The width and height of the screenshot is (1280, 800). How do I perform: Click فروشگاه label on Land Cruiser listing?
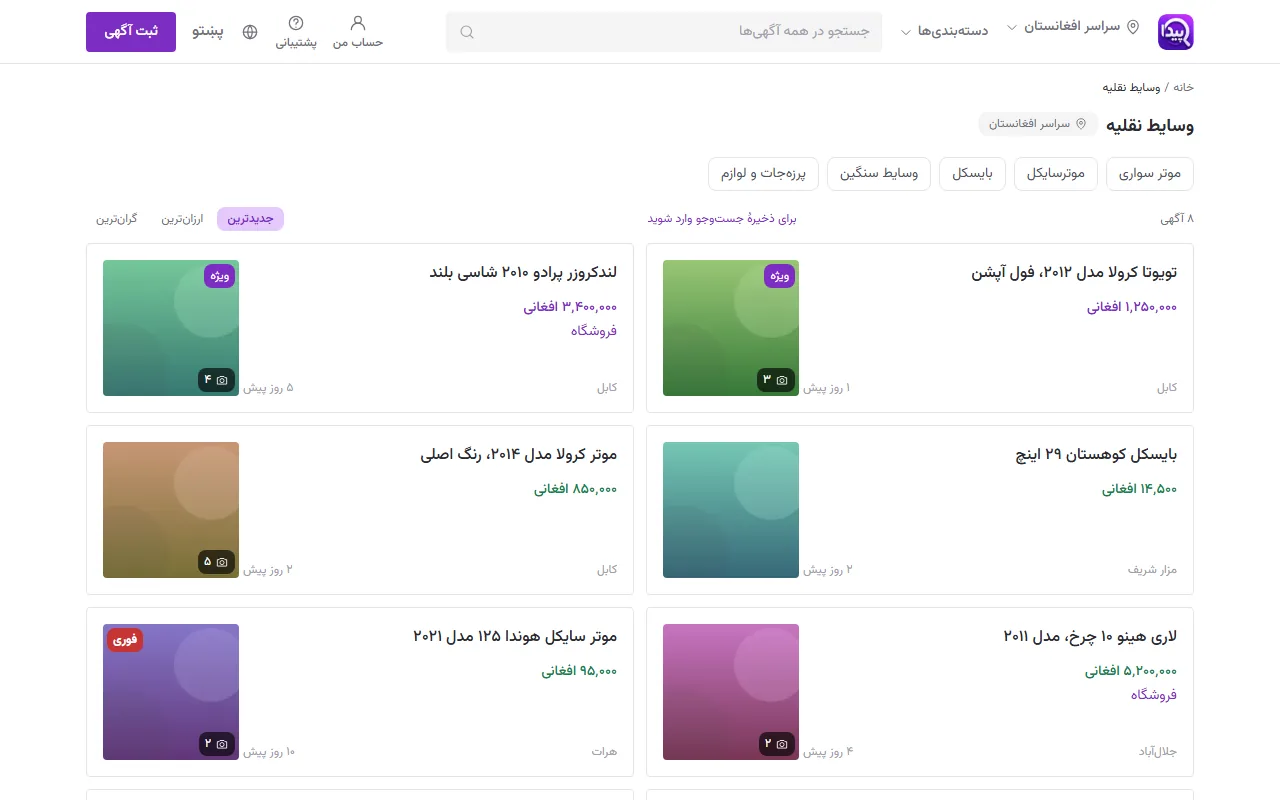click(594, 331)
